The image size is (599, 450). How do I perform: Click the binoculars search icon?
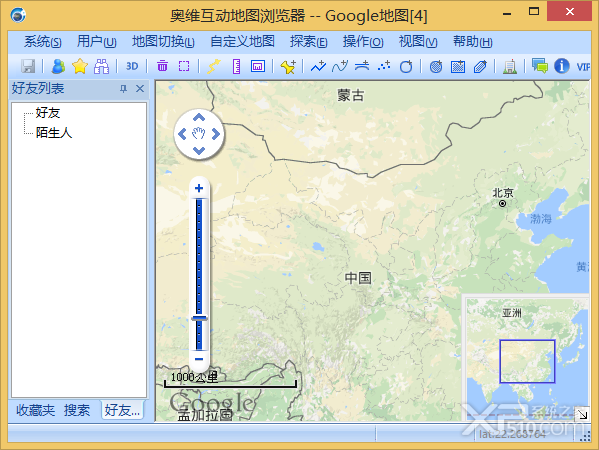[x=101, y=66]
